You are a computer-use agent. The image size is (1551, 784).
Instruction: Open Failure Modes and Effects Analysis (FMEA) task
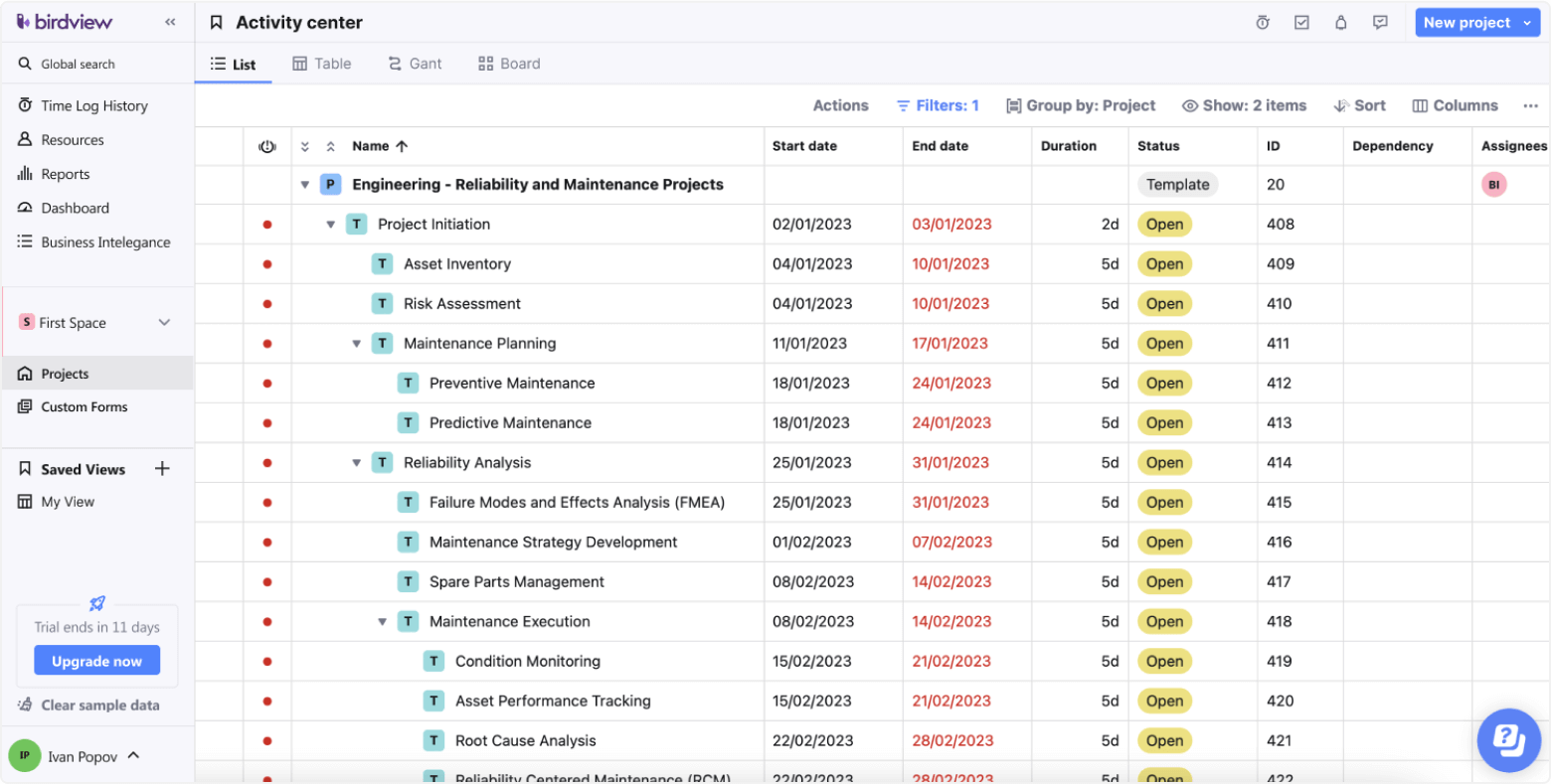[577, 502]
